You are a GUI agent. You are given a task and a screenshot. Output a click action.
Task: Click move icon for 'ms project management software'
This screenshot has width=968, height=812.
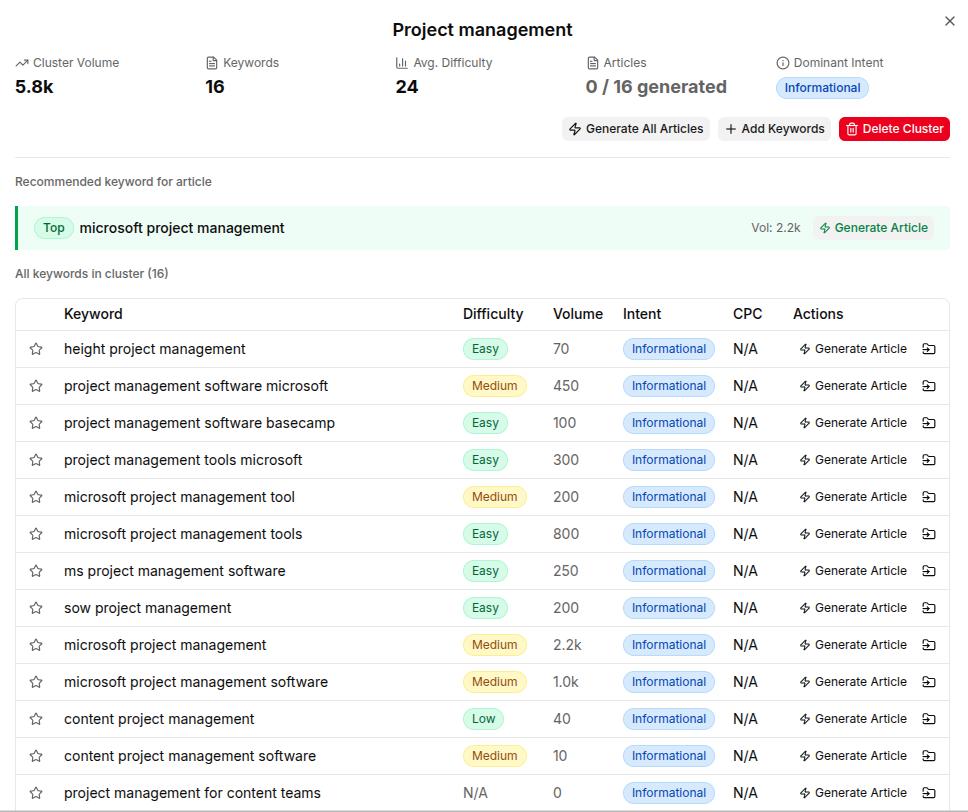coord(928,571)
